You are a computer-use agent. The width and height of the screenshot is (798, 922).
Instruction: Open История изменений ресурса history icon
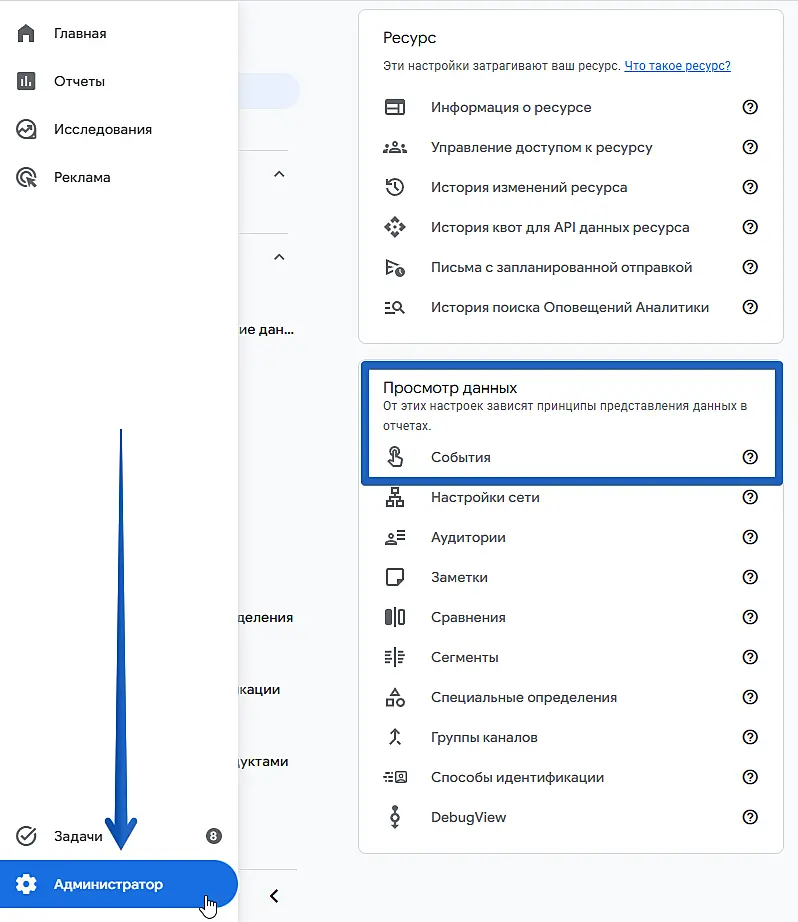pyautogui.click(x=395, y=187)
